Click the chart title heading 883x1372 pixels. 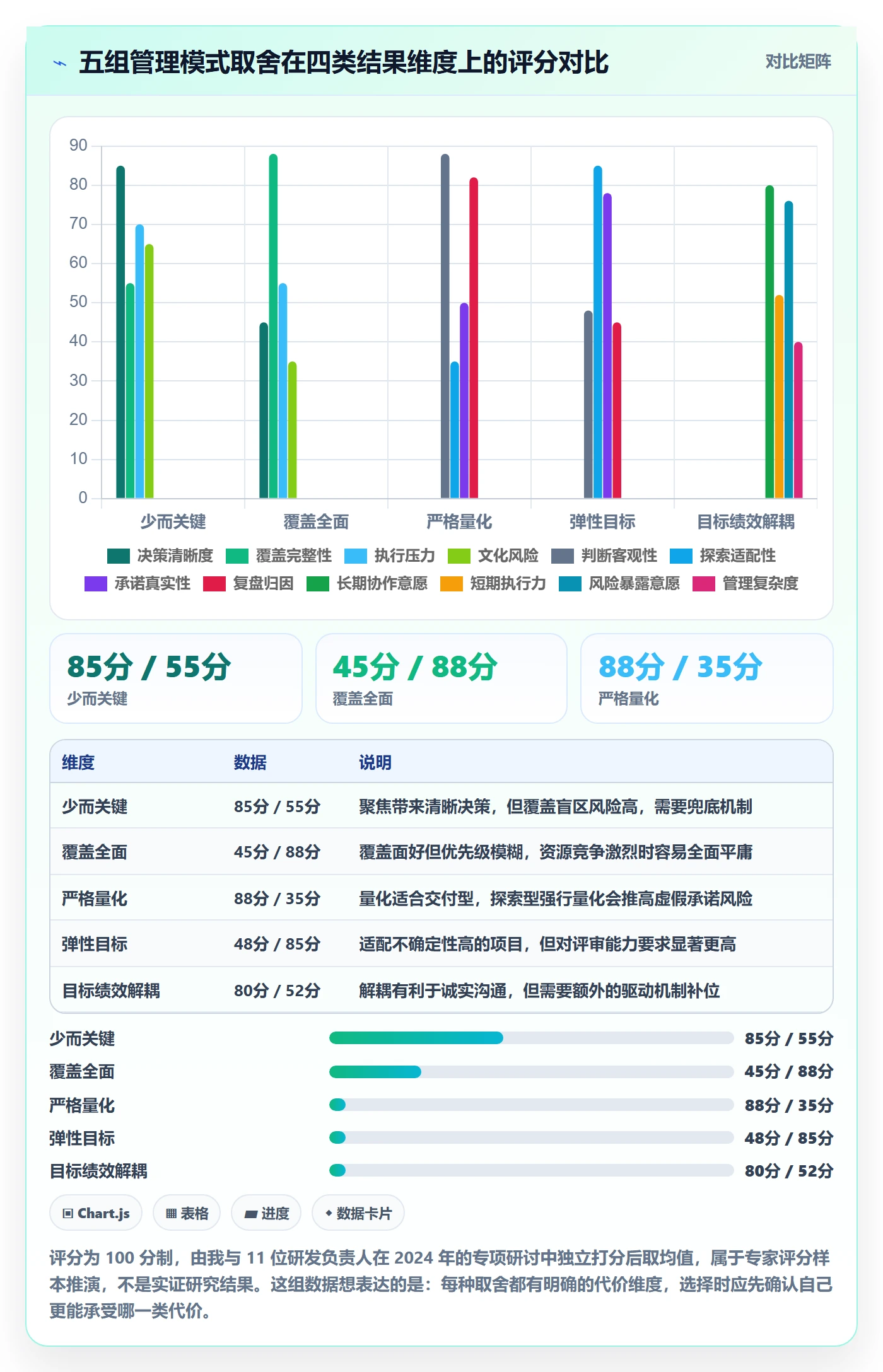pos(344,62)
